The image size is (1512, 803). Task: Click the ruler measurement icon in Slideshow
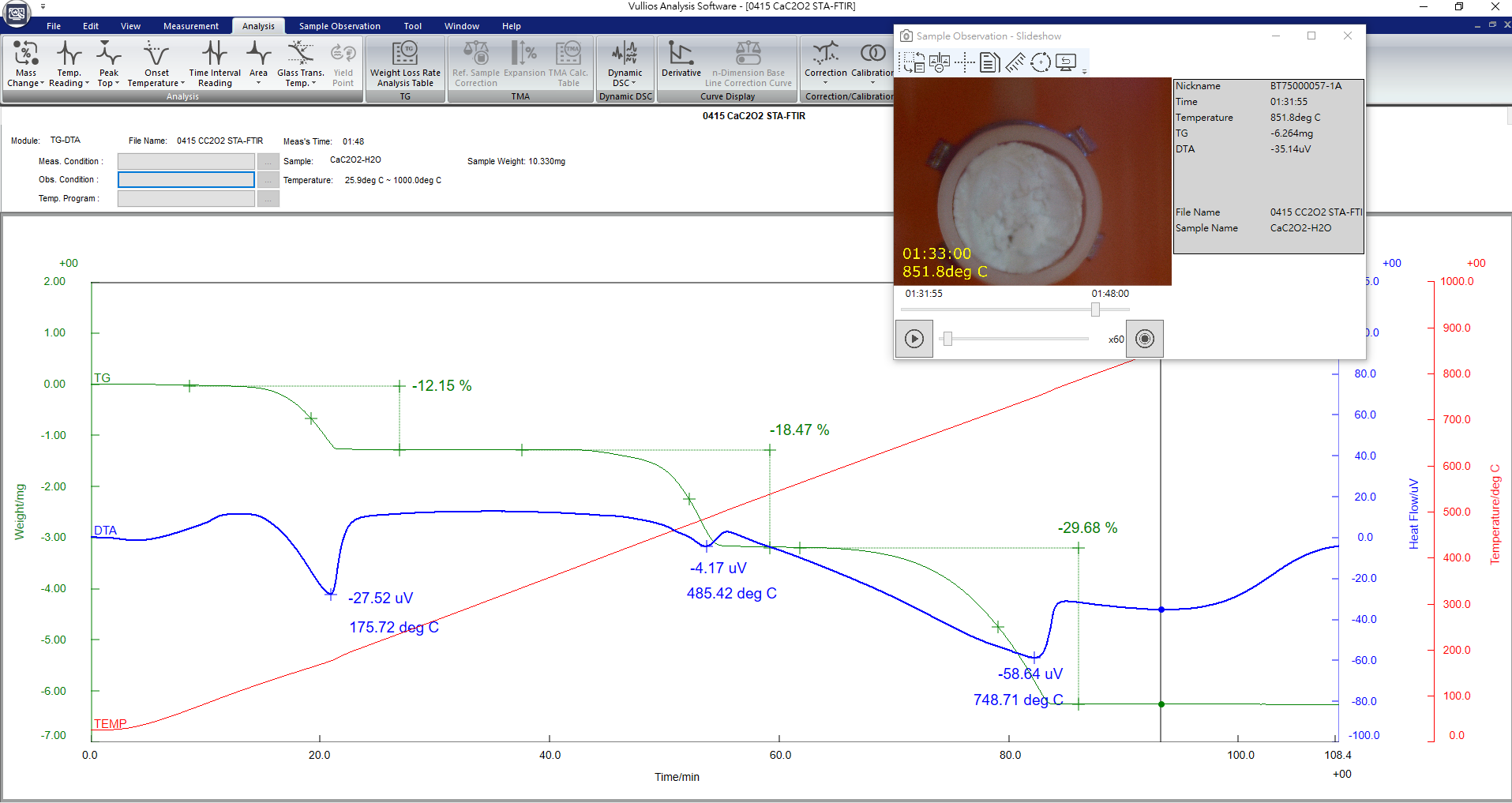click(1015, 62)
